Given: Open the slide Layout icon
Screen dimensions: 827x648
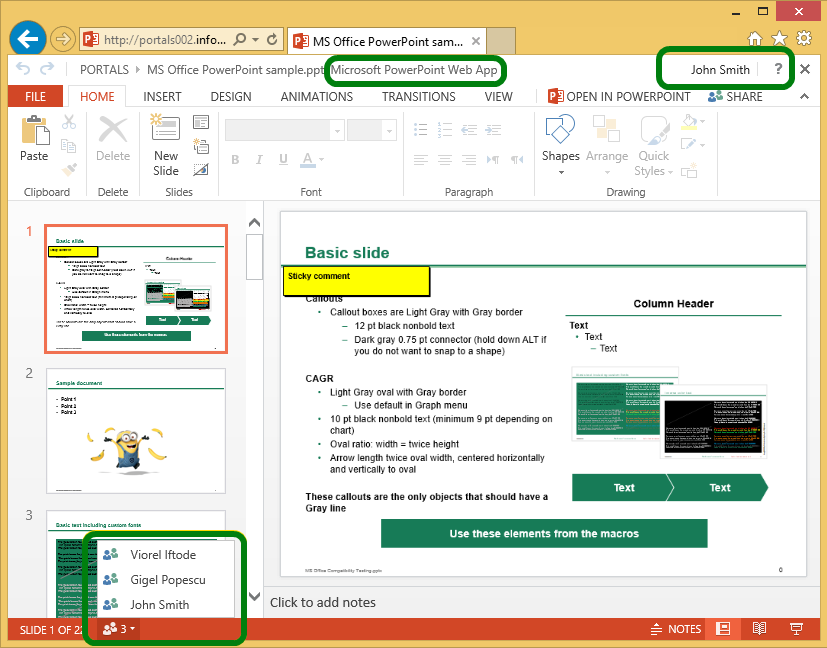Looking at the screenshot, I should [201, 122].
